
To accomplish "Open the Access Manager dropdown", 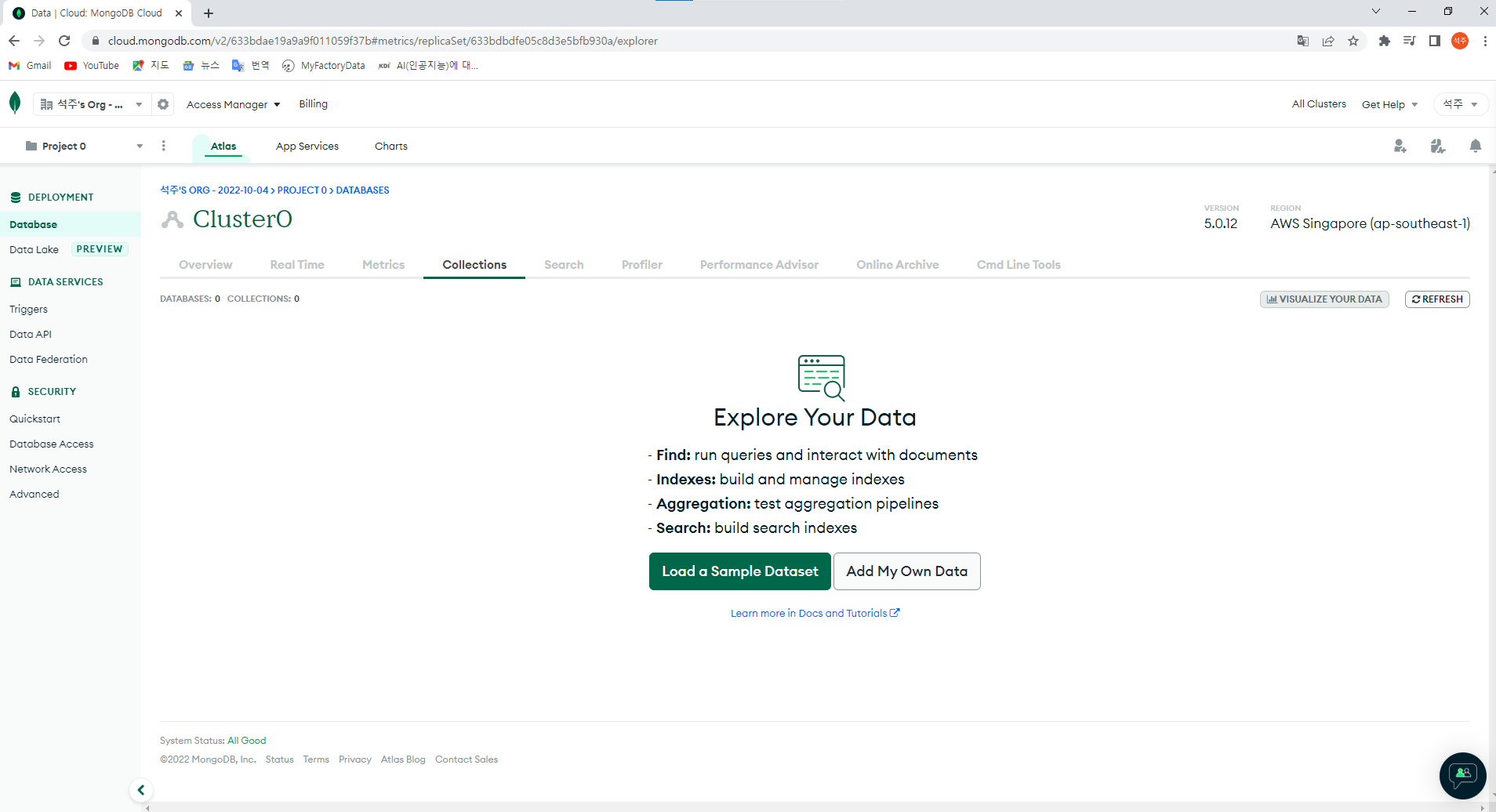I will (233, 104).
